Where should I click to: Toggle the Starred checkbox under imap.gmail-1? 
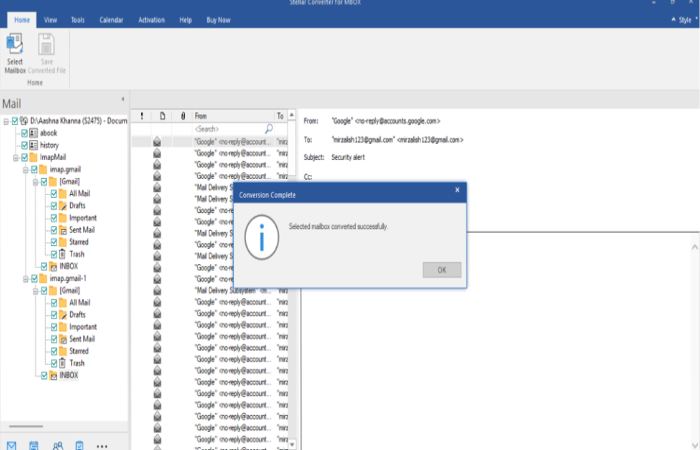pyautogui.click(x=54, y=351)
